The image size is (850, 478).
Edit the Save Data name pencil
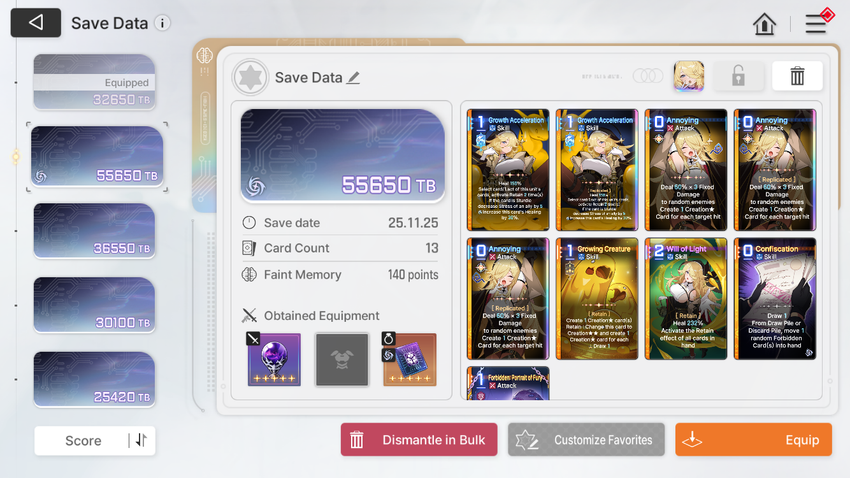point(353,77)
